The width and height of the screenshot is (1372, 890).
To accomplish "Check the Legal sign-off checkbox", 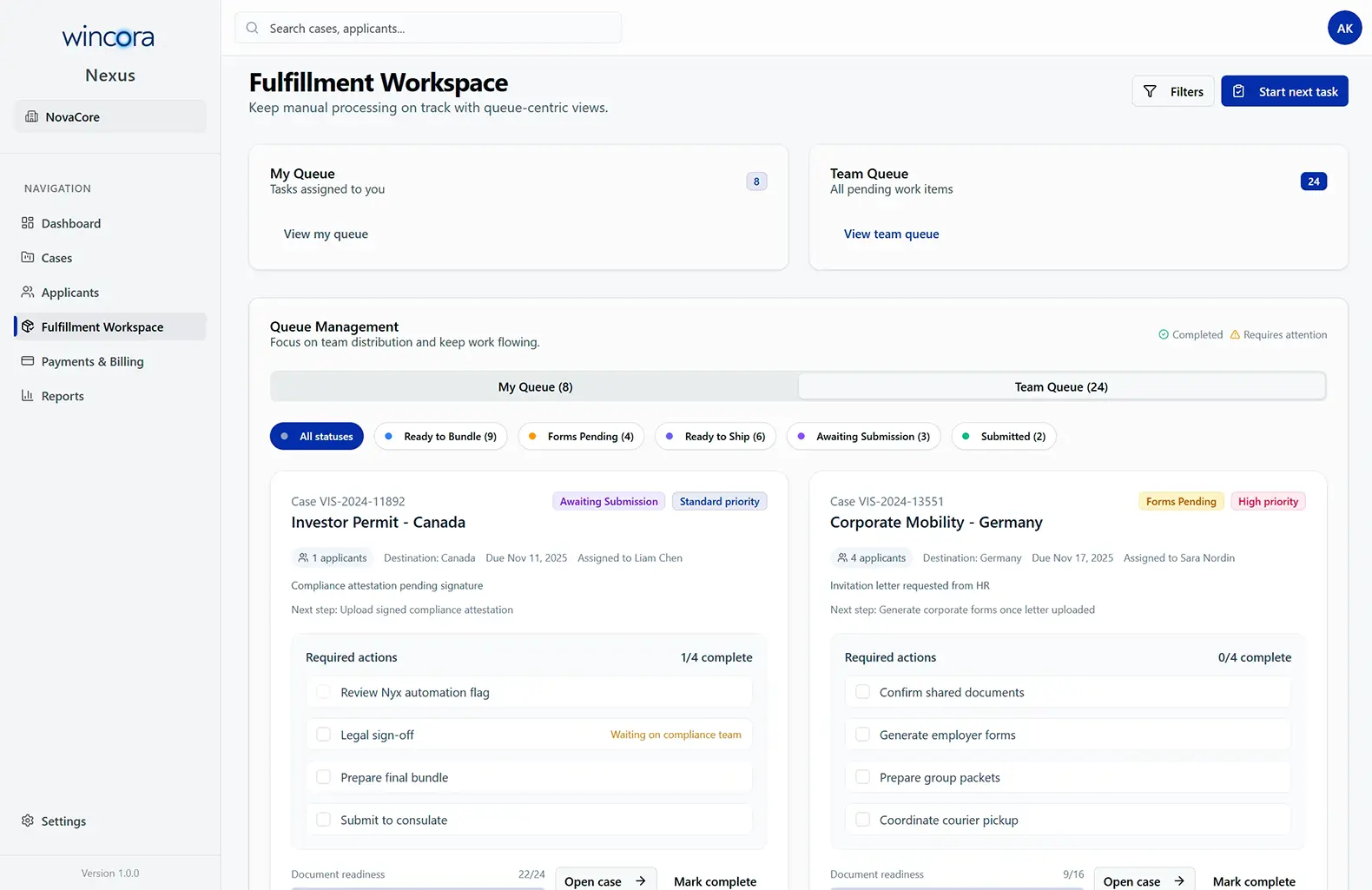I will pos(323,735).
